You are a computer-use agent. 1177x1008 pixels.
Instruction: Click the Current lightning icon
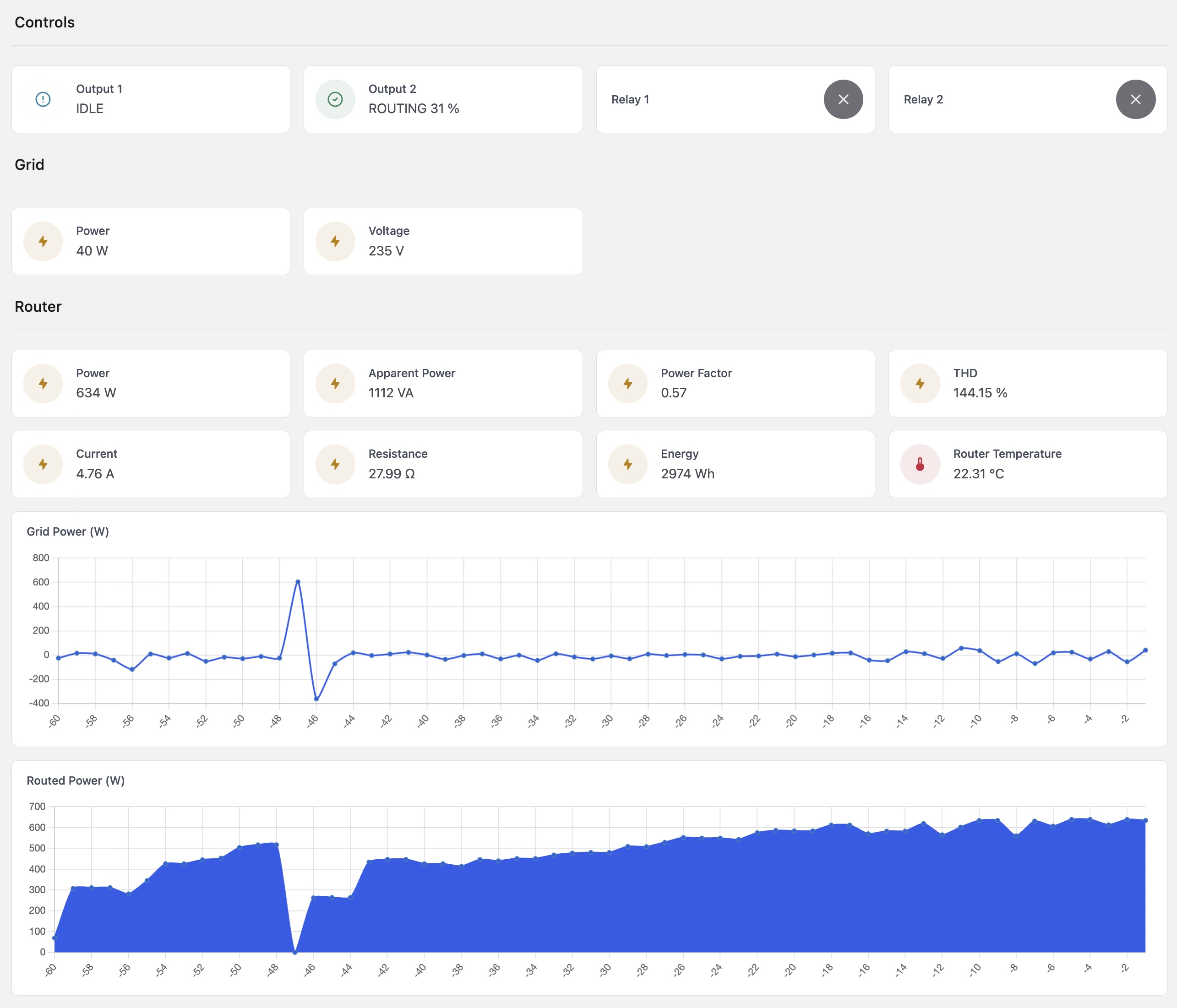pos(43,464)
